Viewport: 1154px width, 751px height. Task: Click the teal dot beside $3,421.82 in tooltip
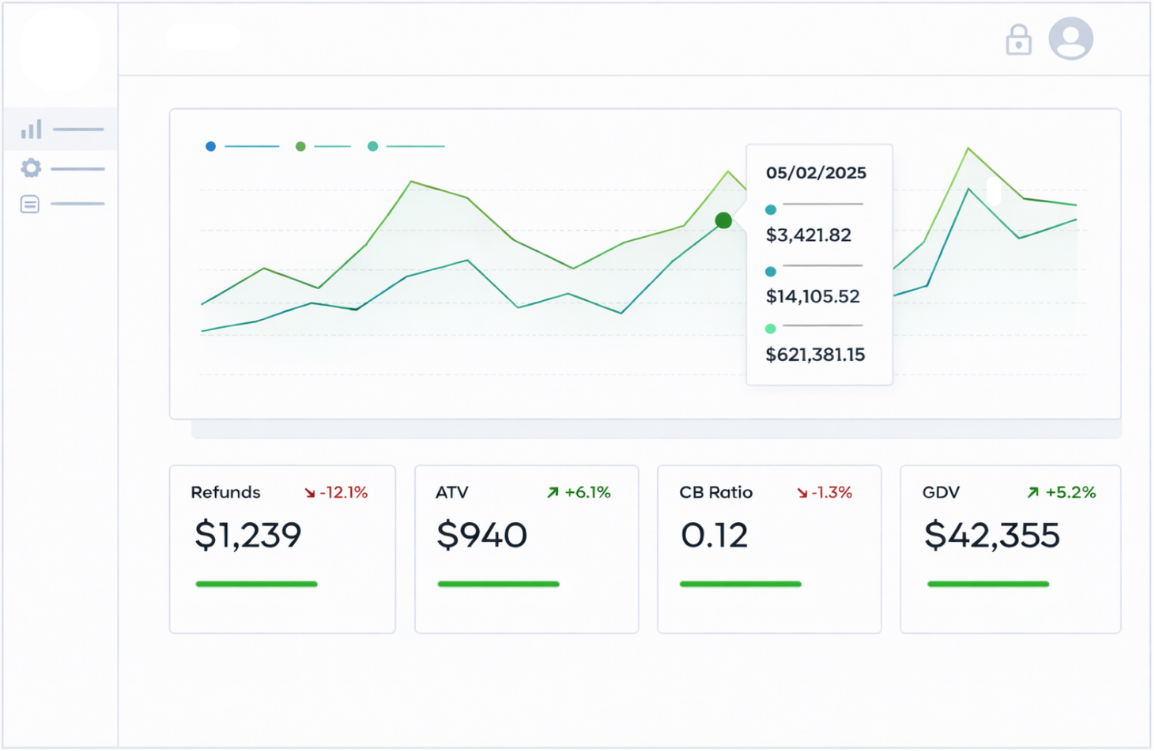(770, 210)
